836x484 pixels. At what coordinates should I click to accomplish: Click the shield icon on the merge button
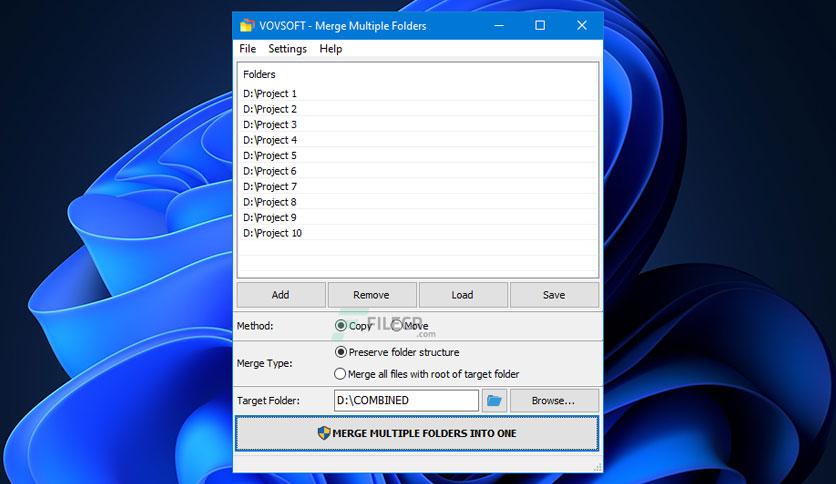coord(324,433)
